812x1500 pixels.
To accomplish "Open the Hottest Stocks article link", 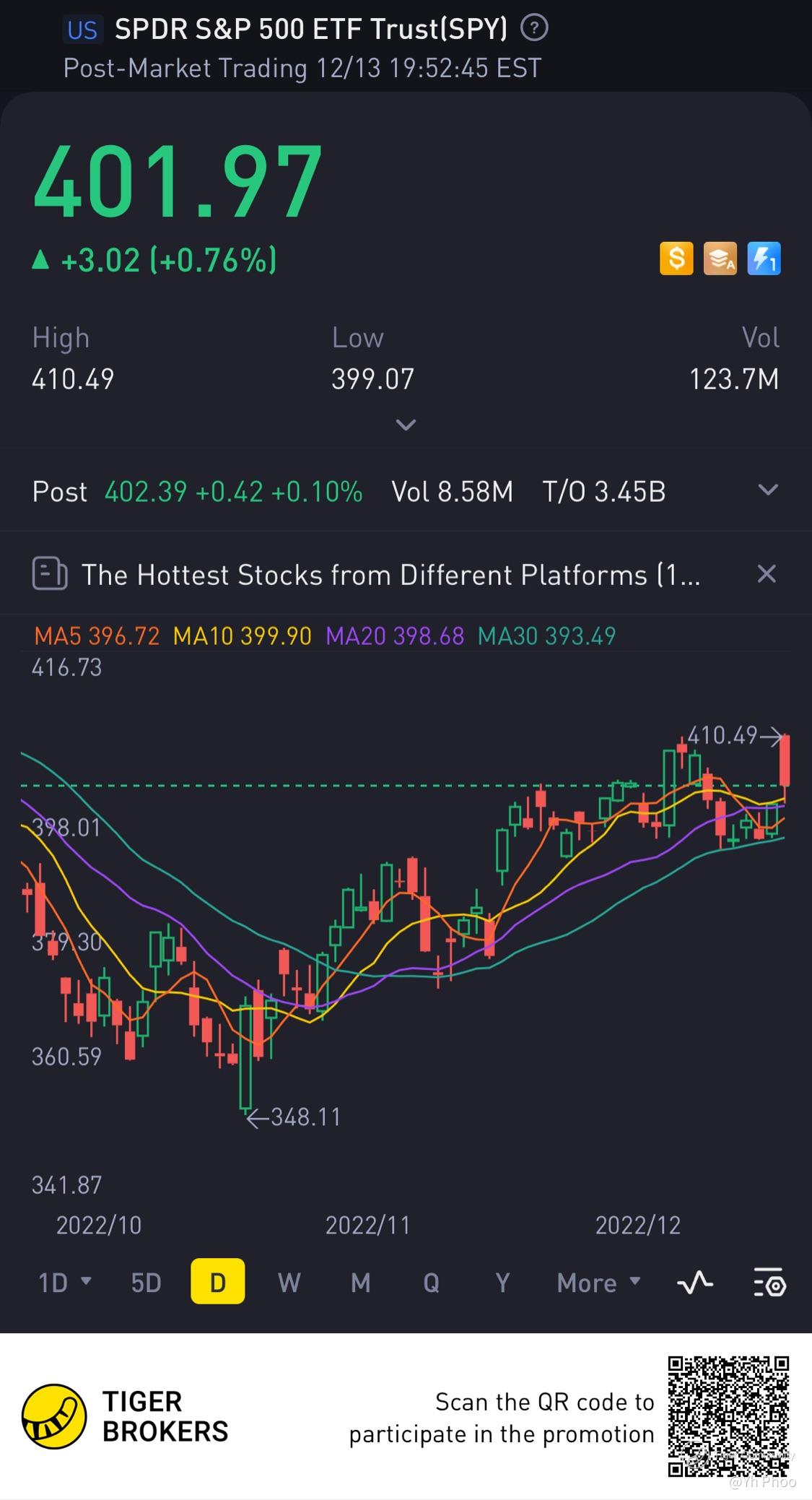I will 390,575.
